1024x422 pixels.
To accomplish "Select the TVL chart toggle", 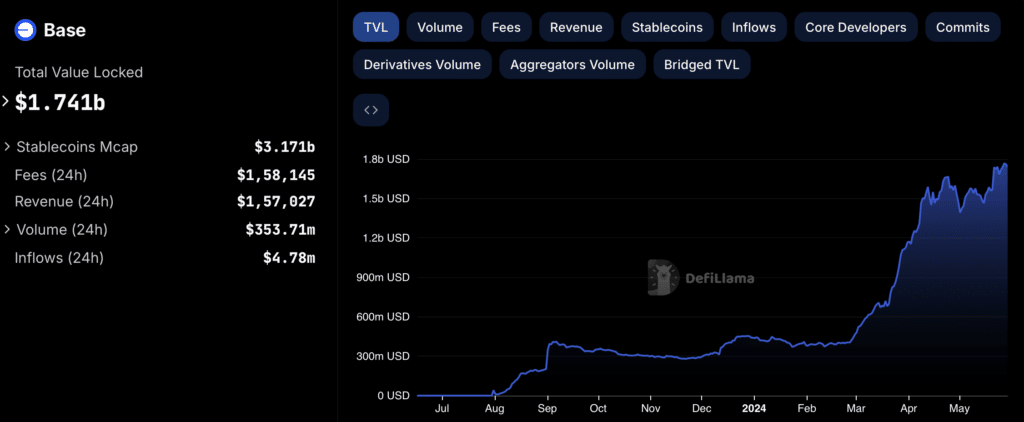I will 376,27.
